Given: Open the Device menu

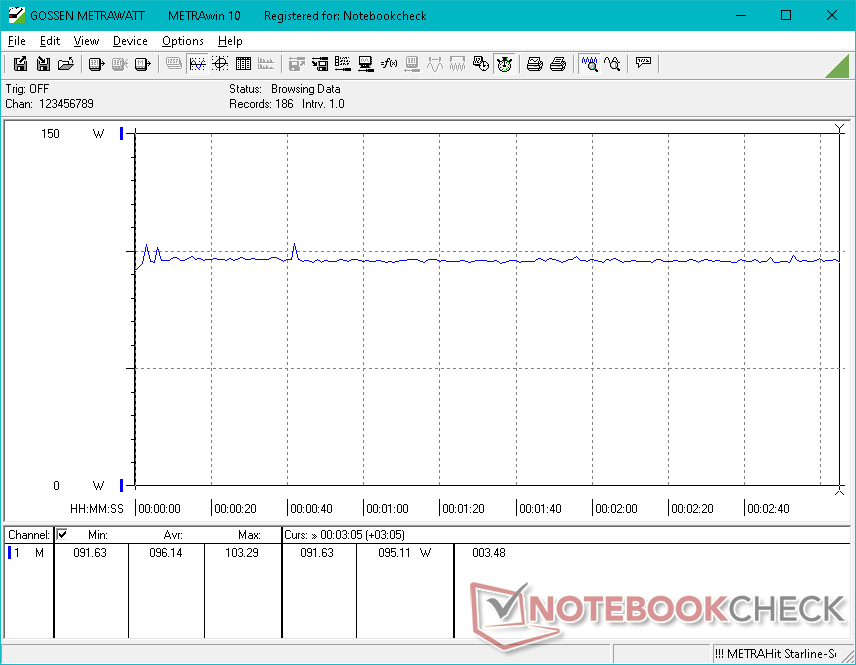Looking at the screenshot, I should (x=130, y=41).
